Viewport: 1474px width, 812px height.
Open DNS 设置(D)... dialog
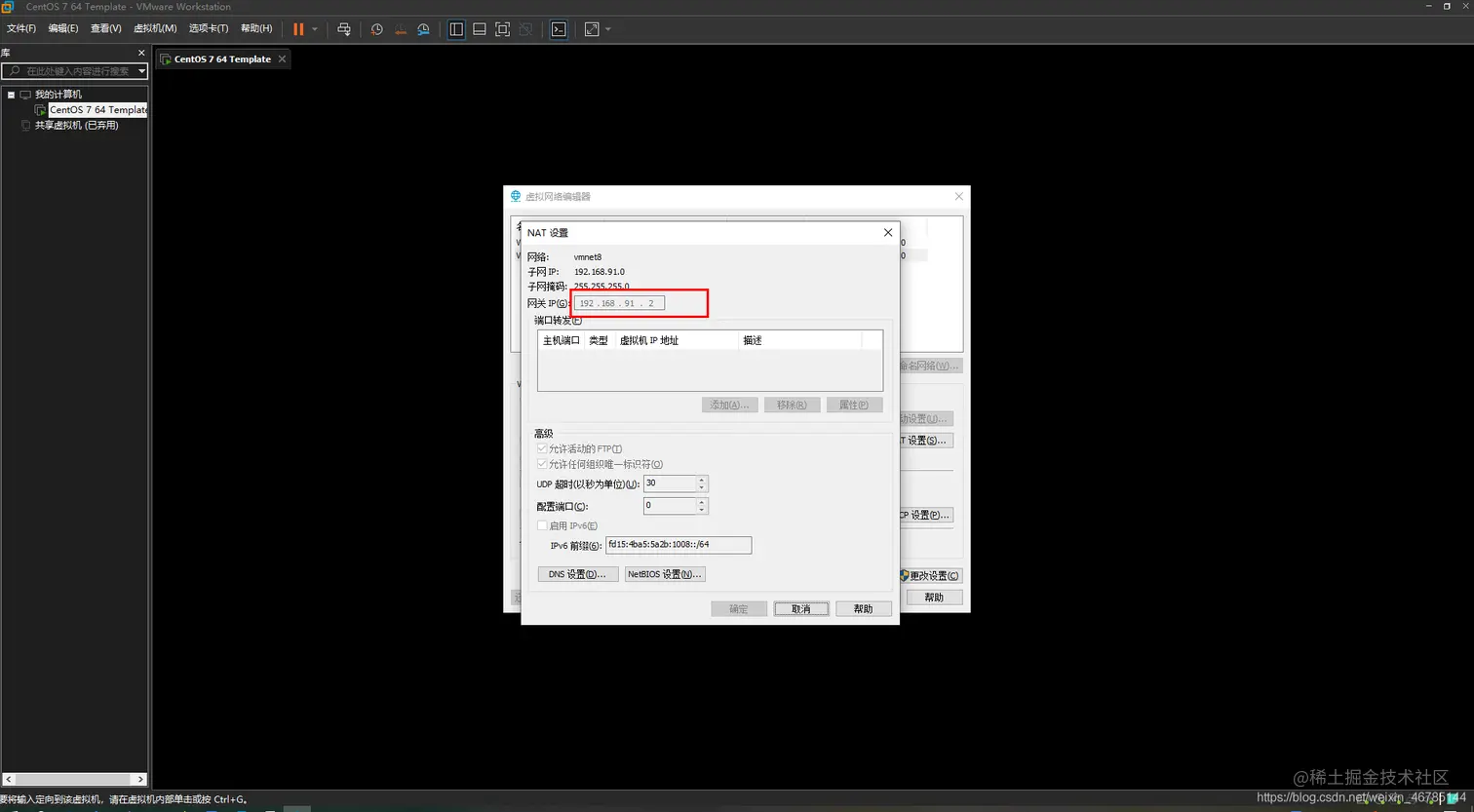tap(578, 574)
